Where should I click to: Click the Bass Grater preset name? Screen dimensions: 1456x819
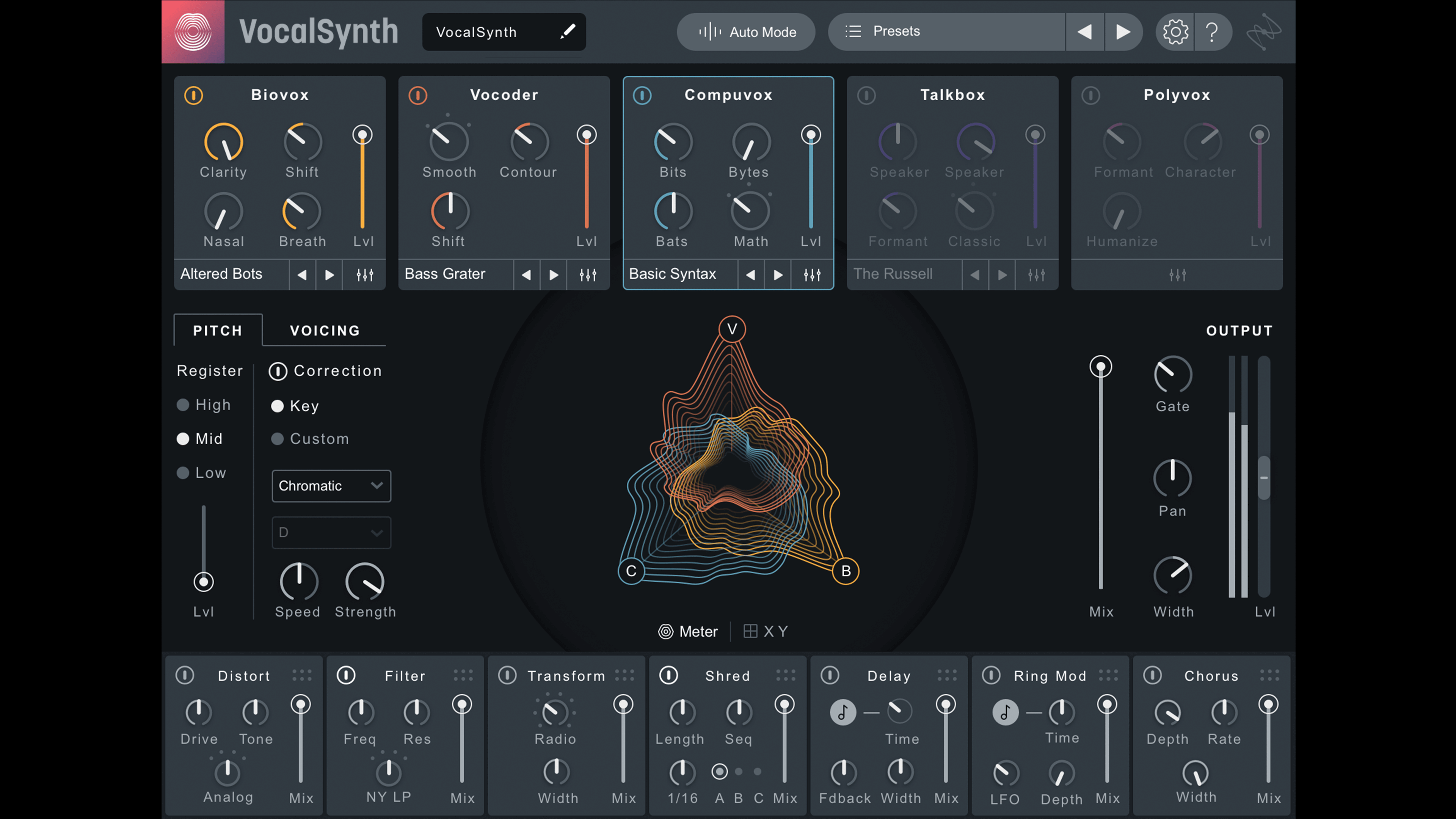445,273
